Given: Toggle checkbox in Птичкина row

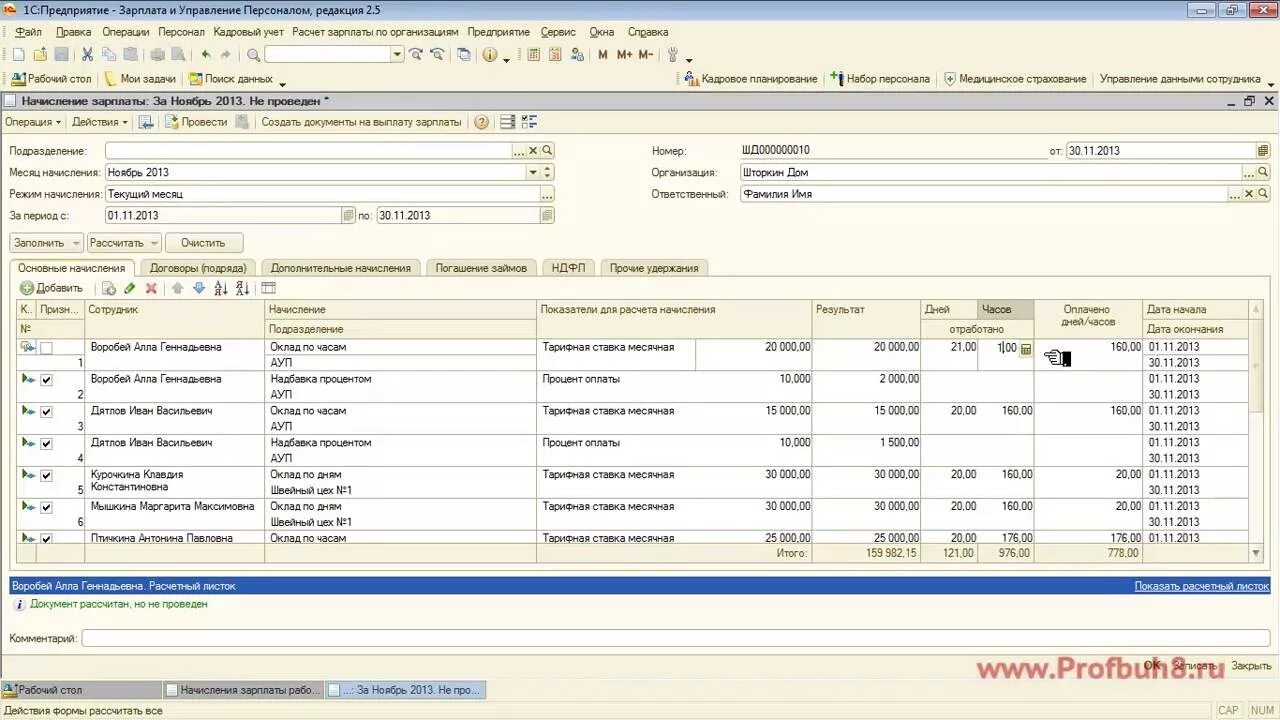Looking at the screenshot, I should pyautogui.click(x=46, y=539).
